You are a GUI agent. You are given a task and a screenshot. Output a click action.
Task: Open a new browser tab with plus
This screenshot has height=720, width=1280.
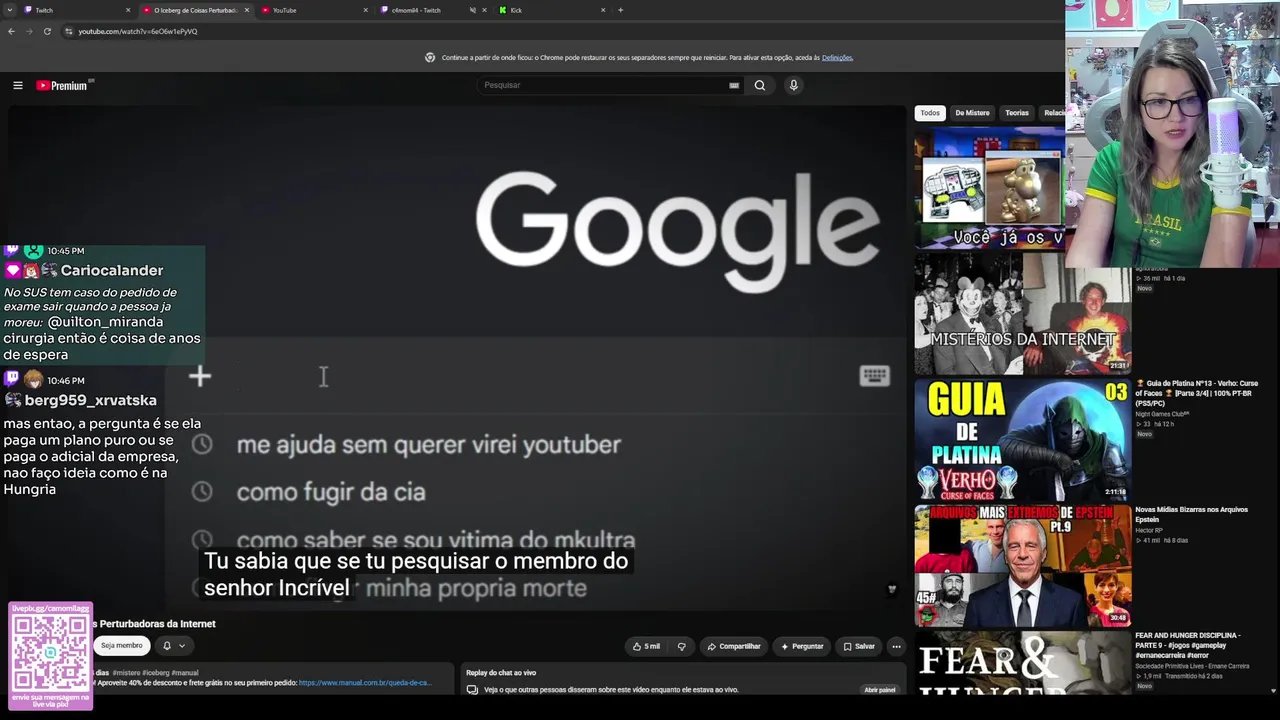tap(620, 10)
